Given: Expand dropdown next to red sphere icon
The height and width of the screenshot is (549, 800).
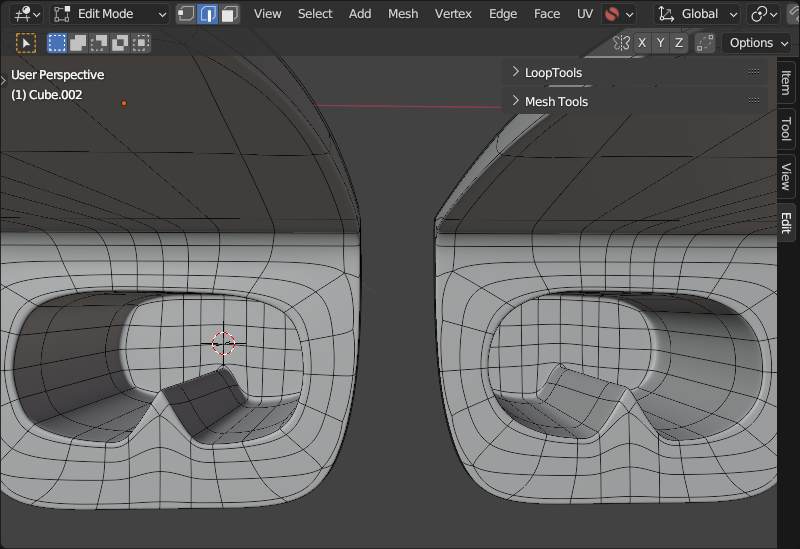Looking at the screenshot, I should (630, 14).
